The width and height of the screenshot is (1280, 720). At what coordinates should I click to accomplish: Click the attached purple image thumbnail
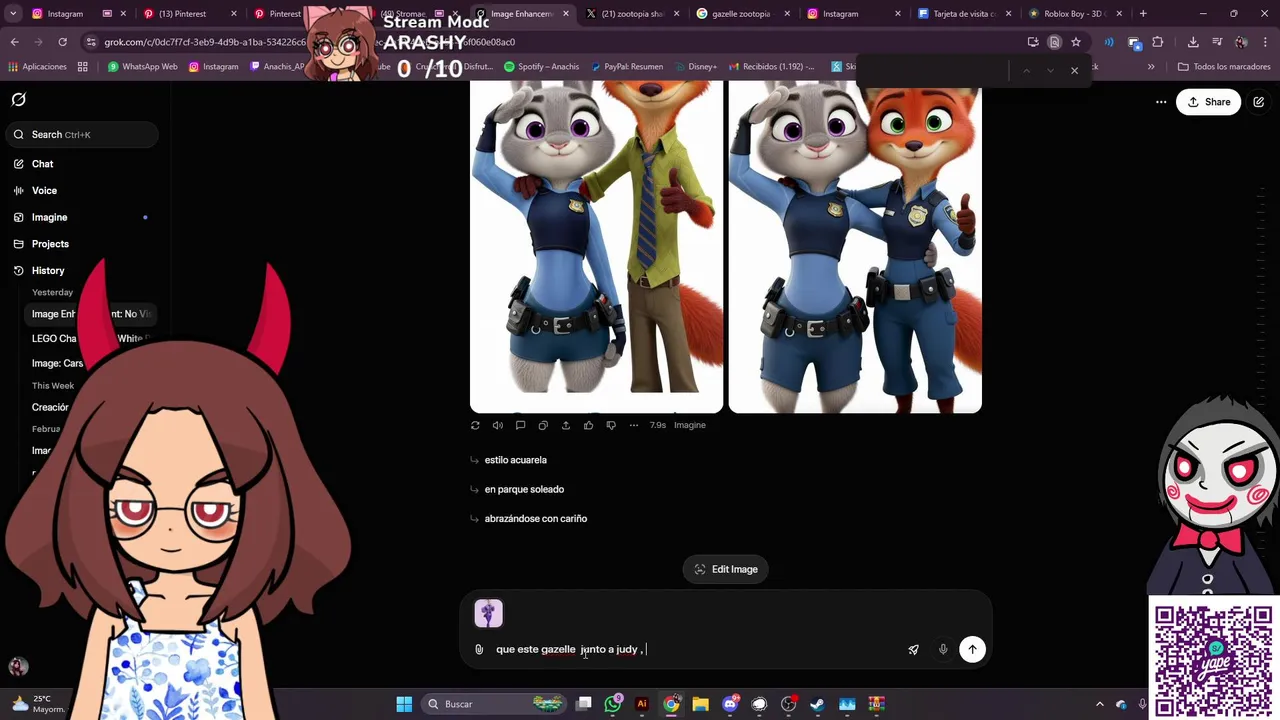pyautogui.click(x=488, y=613)
